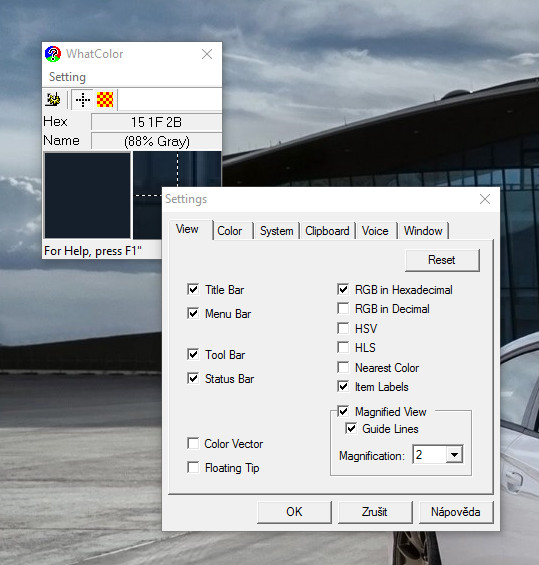The image size is (539, 565).
Task: Enable RGB in Decimal checkbox
Action: (x=343, y=308)
